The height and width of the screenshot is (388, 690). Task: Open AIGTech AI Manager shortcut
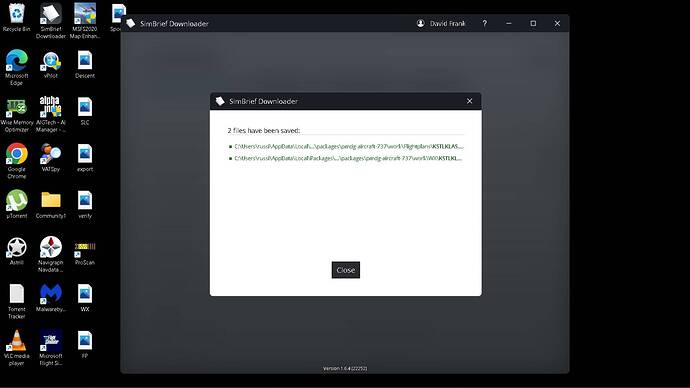click(51, 114)
